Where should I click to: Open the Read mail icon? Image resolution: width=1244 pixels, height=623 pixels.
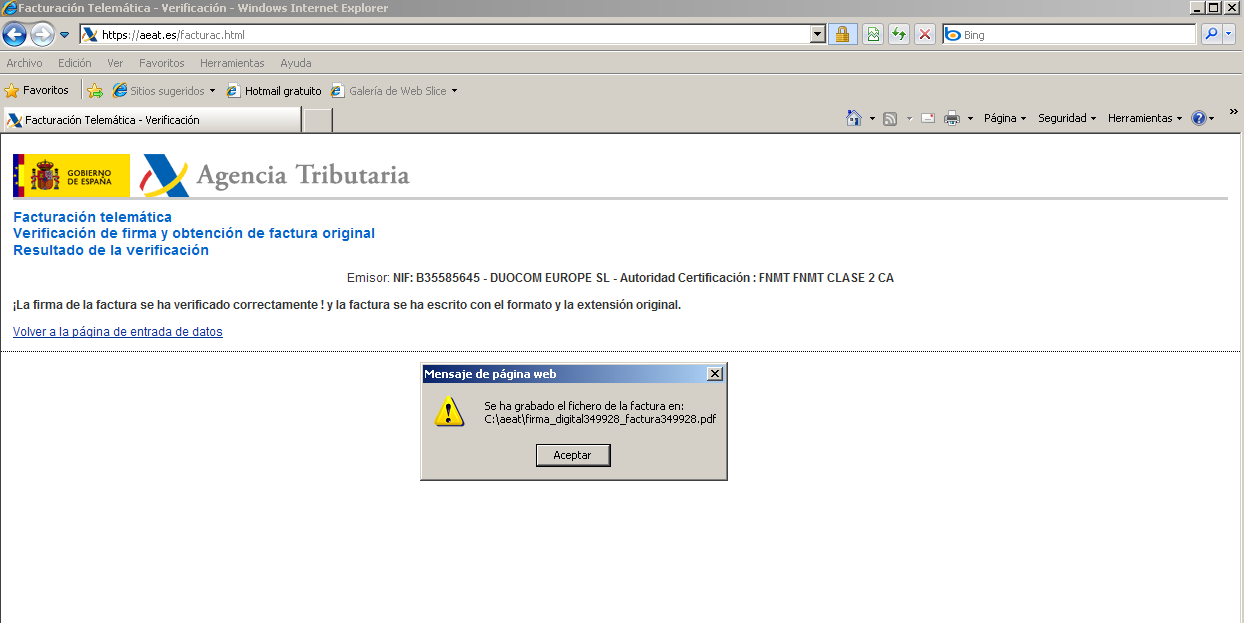(927, 117)
